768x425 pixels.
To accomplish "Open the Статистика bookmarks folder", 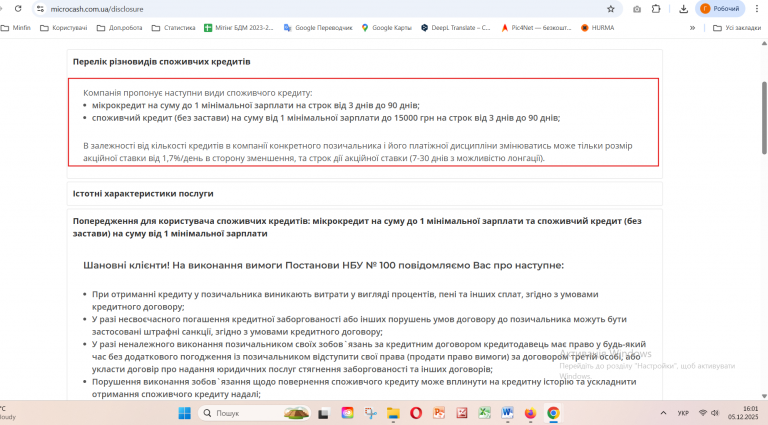I will coord(174,28).
